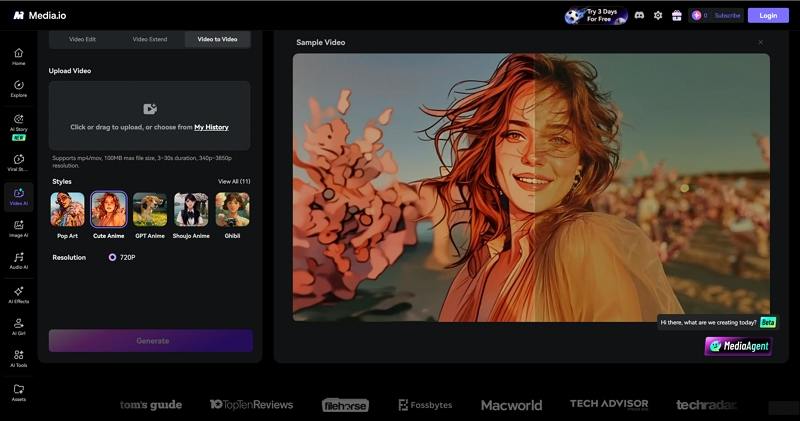The image size is (800, 421).
Task: Choose the Pop Art style thumbnail
Action: pos(67,209)
